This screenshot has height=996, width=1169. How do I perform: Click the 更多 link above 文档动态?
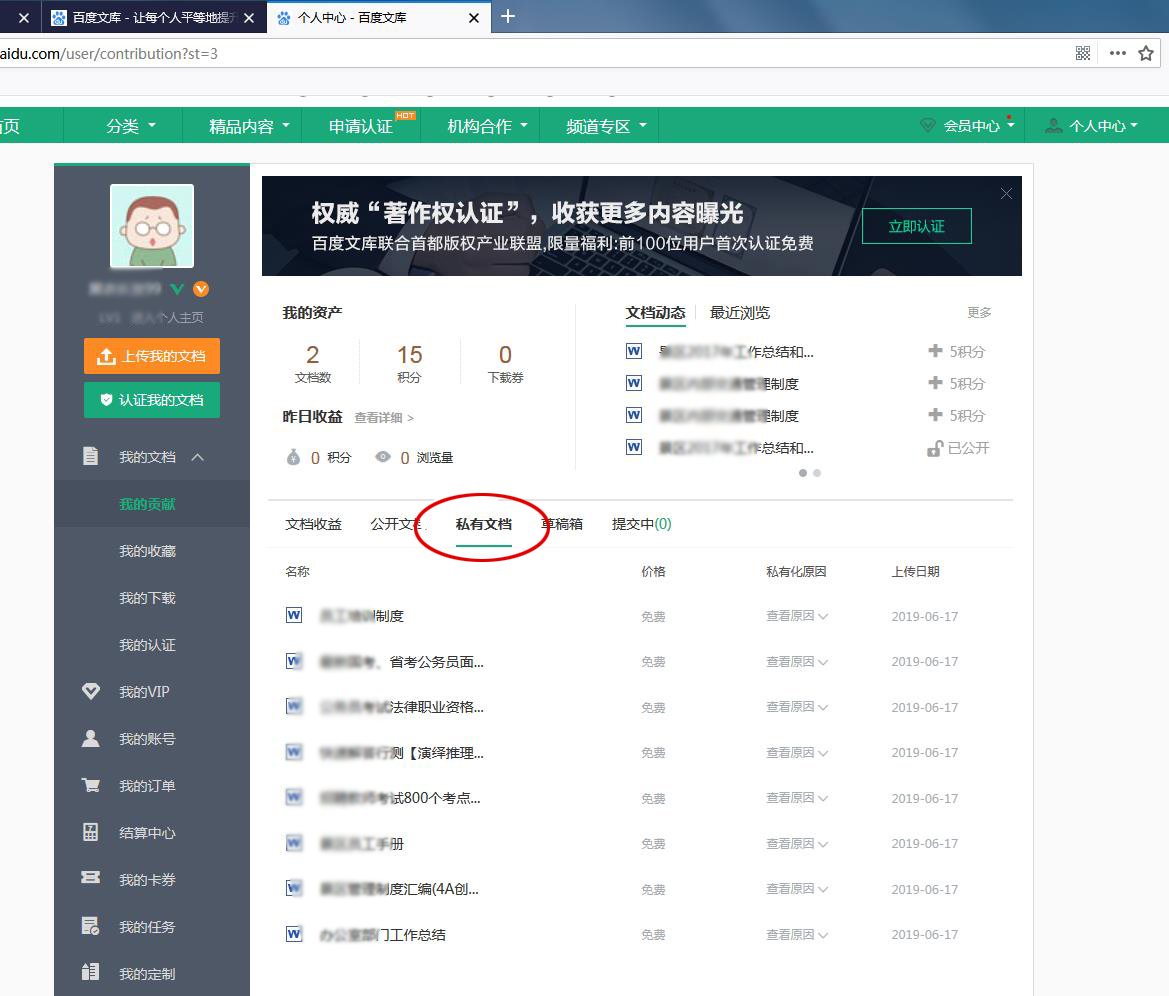coord(980,312)
